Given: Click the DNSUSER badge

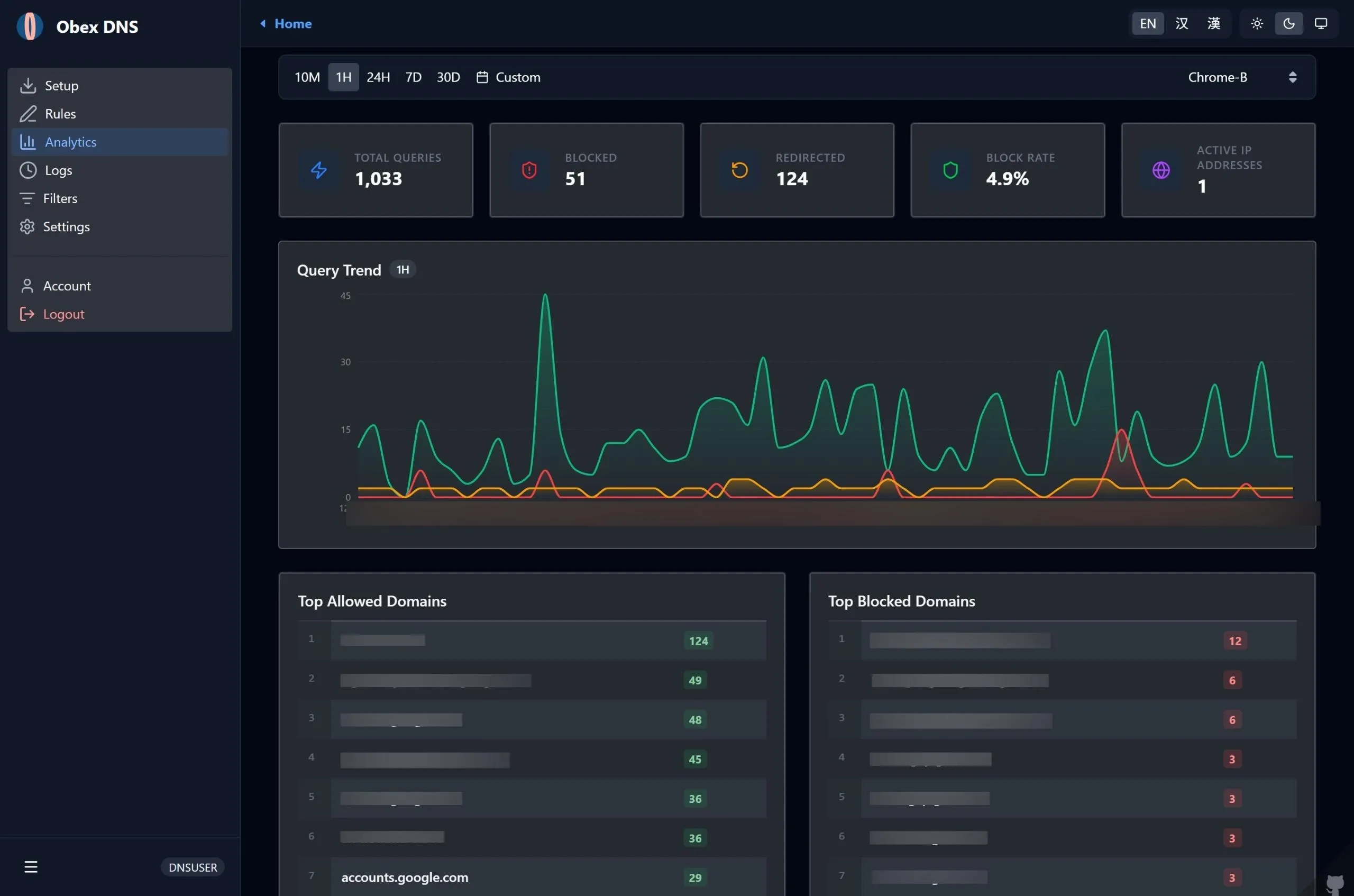Looking at the screenshot, I should tap(193, 867).
